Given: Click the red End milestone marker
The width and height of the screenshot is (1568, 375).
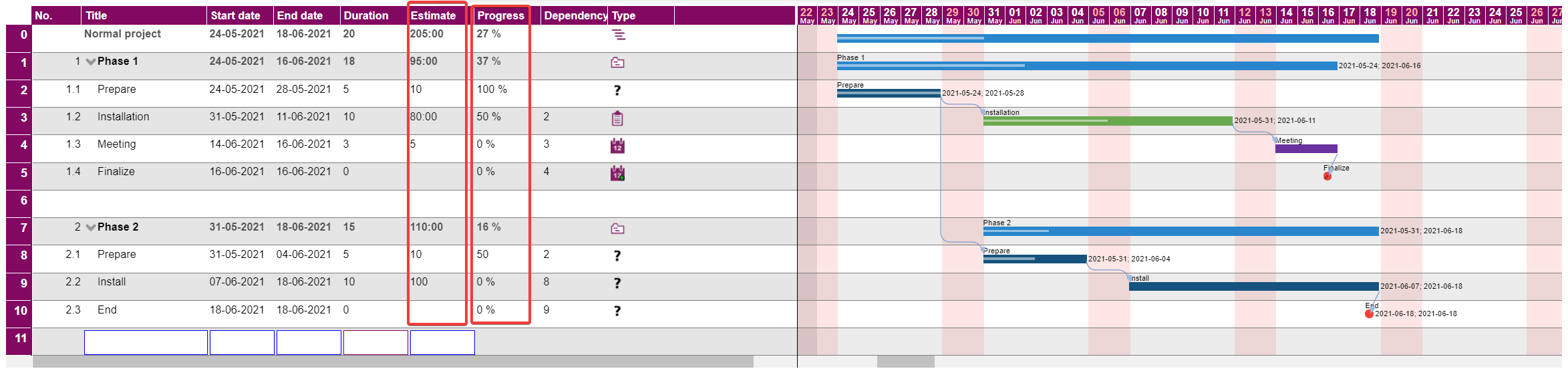Looking at the screenshot, I should tap(1369, 314).
